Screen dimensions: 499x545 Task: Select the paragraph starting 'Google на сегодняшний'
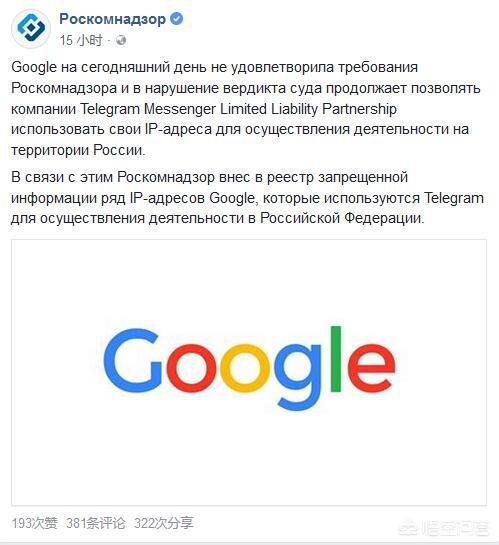pos(246,108)
